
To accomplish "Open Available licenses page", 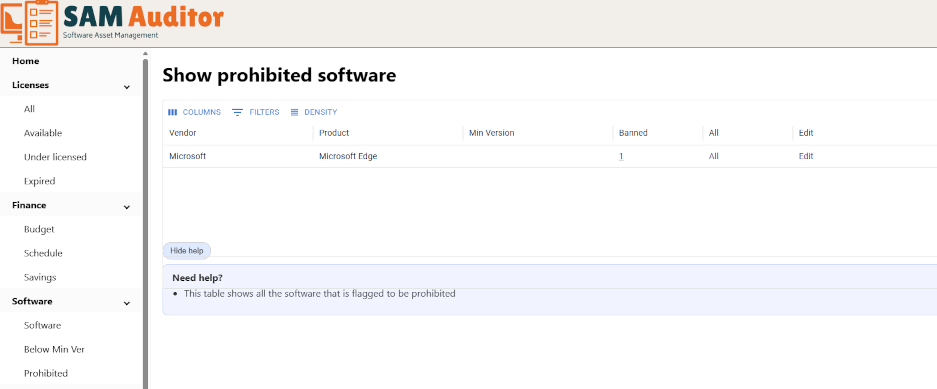I will (43, 133).
